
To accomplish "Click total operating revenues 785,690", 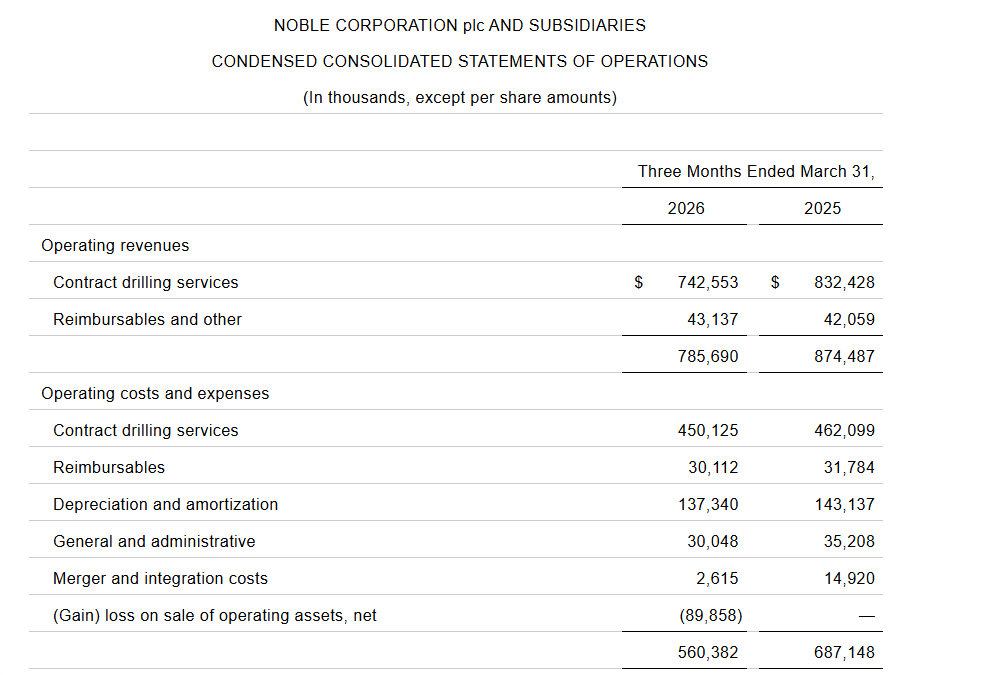I will click(707, 356).
